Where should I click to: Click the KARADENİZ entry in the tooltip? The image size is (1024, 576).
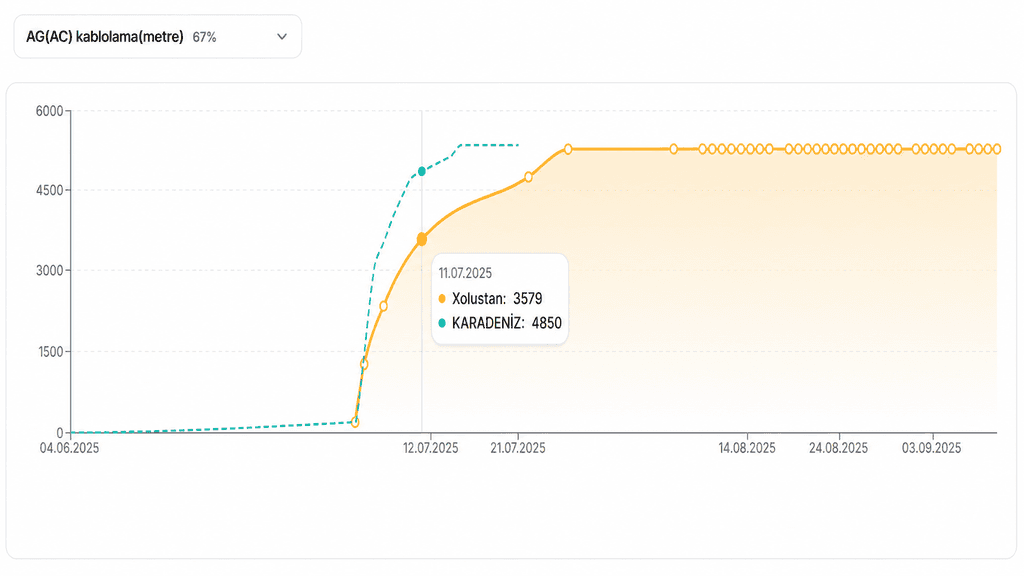tap(500, 323)
